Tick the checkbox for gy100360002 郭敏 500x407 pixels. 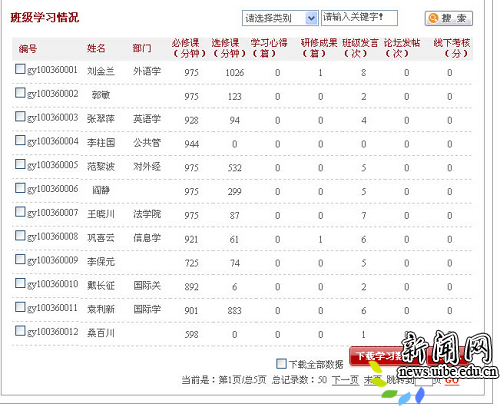click(20, 93)
